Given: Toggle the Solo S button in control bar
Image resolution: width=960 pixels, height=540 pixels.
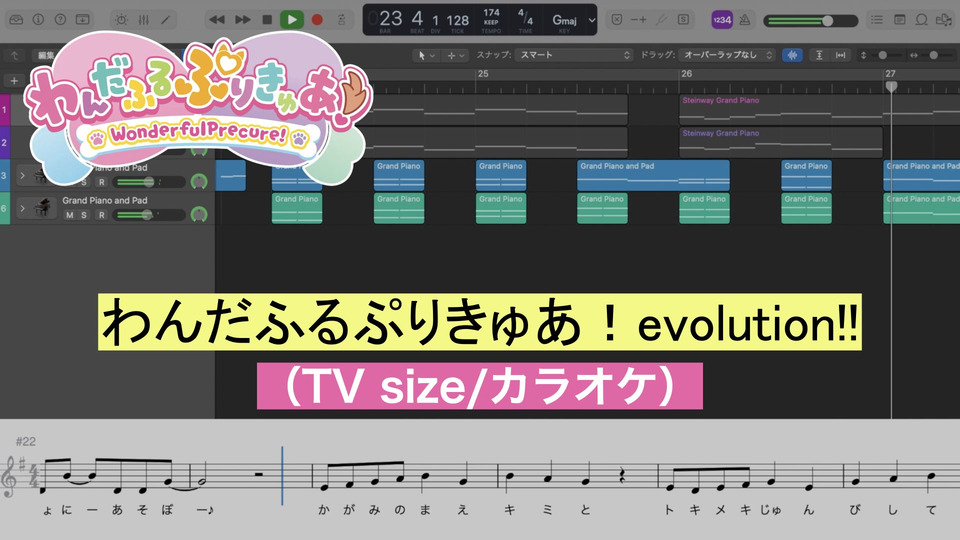Looking at the screenshot, I should 683,20.
